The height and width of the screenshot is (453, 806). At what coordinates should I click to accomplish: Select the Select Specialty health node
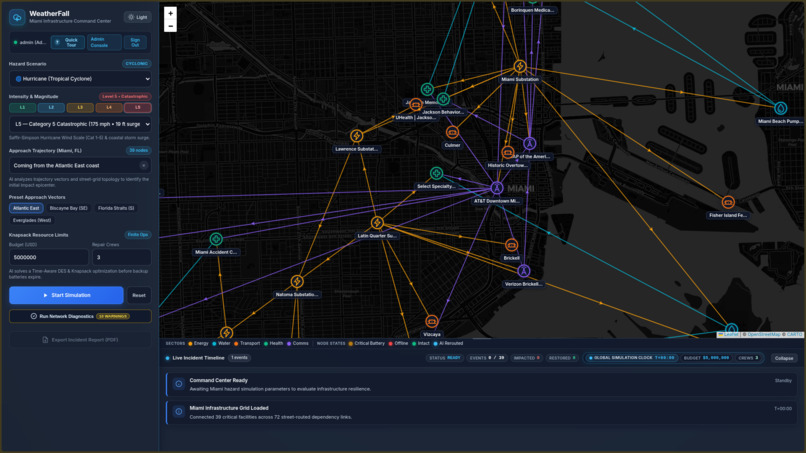coord(436,173)
